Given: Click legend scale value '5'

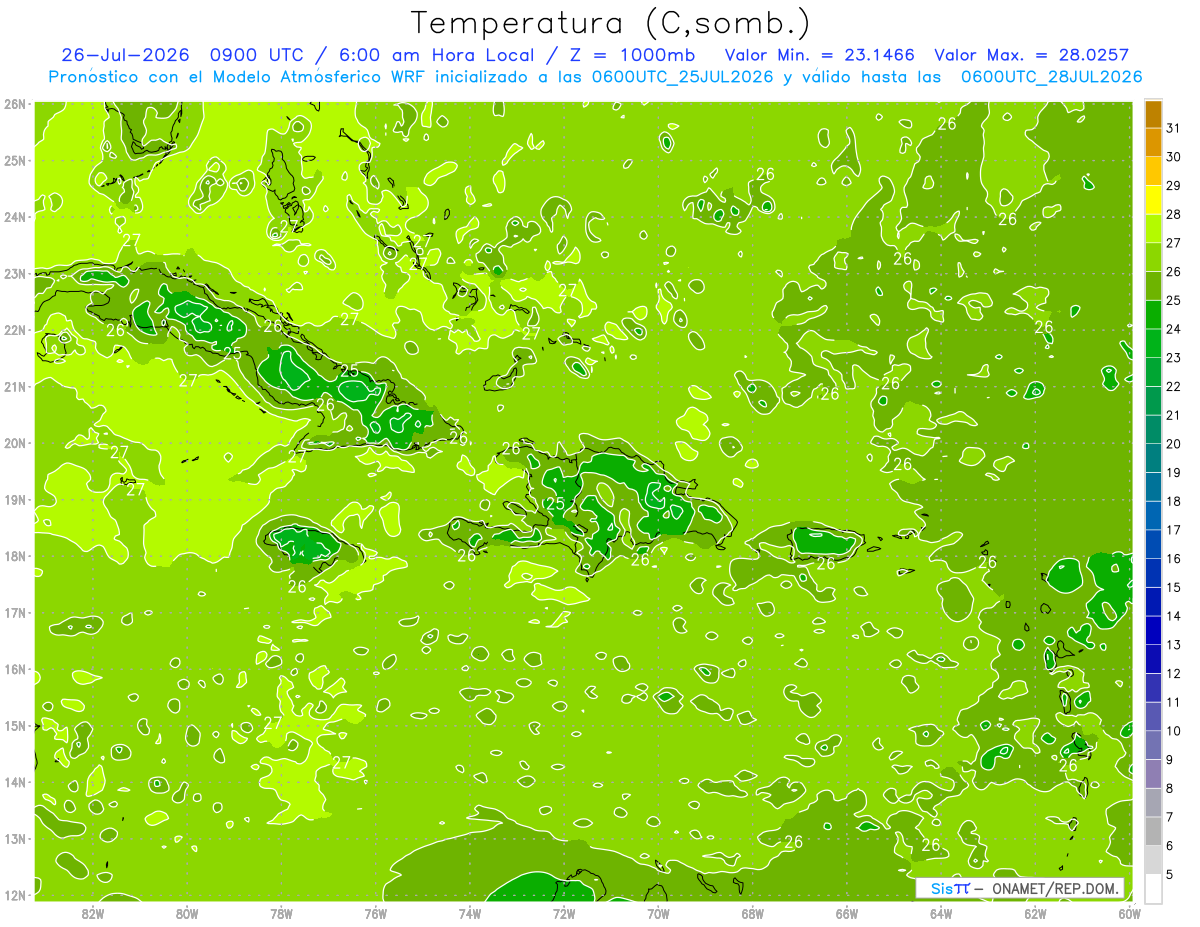Looking at the screenshot, I should tap(1170, 874).
